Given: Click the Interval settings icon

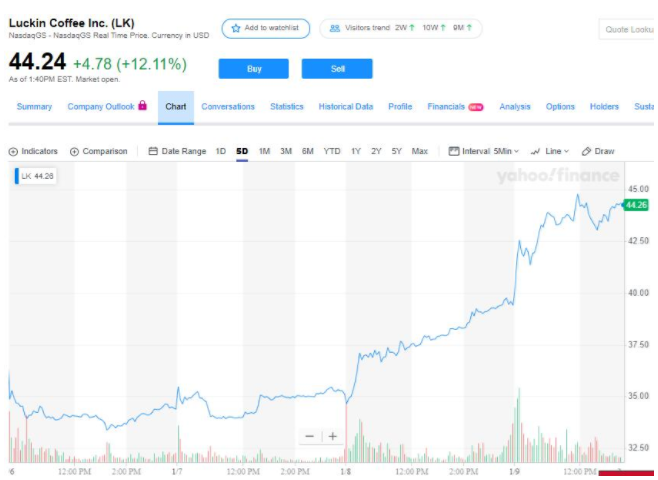Looking at the screenshot, I should click(x=454, y=151).
